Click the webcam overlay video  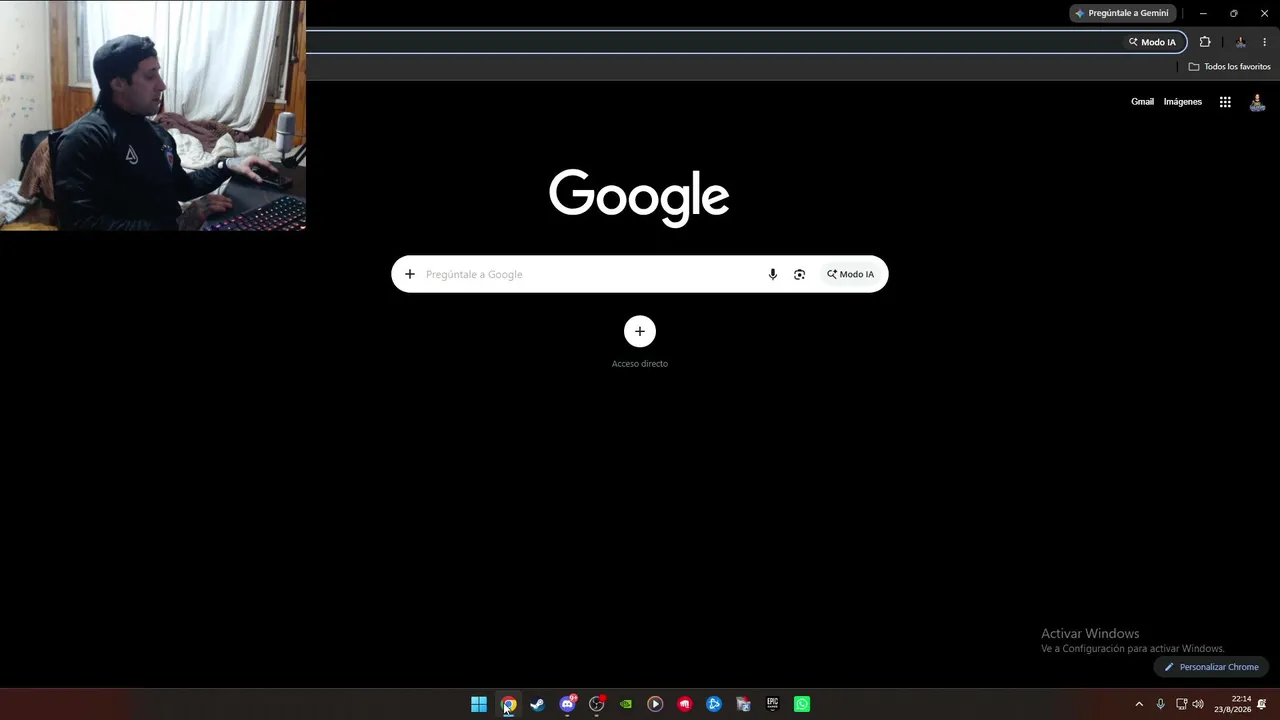pyautogui.click(x=153, y=115)
